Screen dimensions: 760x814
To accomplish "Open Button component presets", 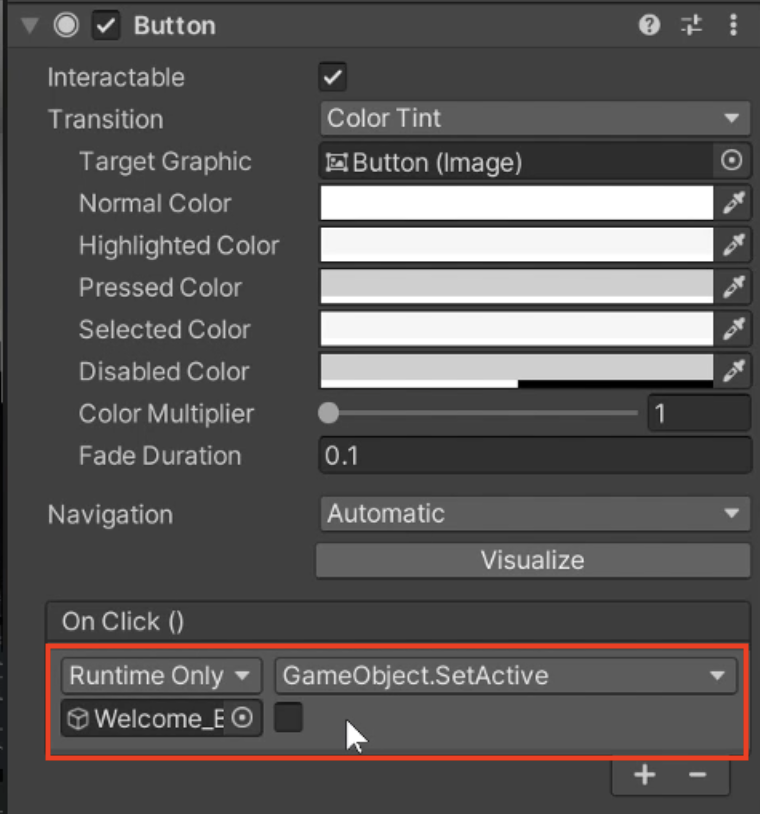I will point(692,26).
